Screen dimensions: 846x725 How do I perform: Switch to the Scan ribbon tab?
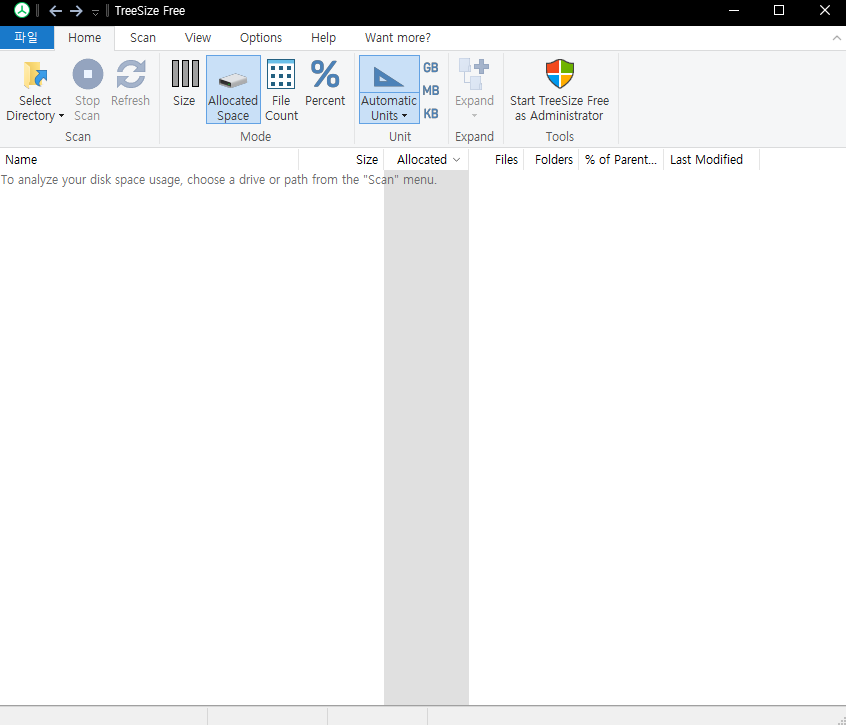pos(143,38)
